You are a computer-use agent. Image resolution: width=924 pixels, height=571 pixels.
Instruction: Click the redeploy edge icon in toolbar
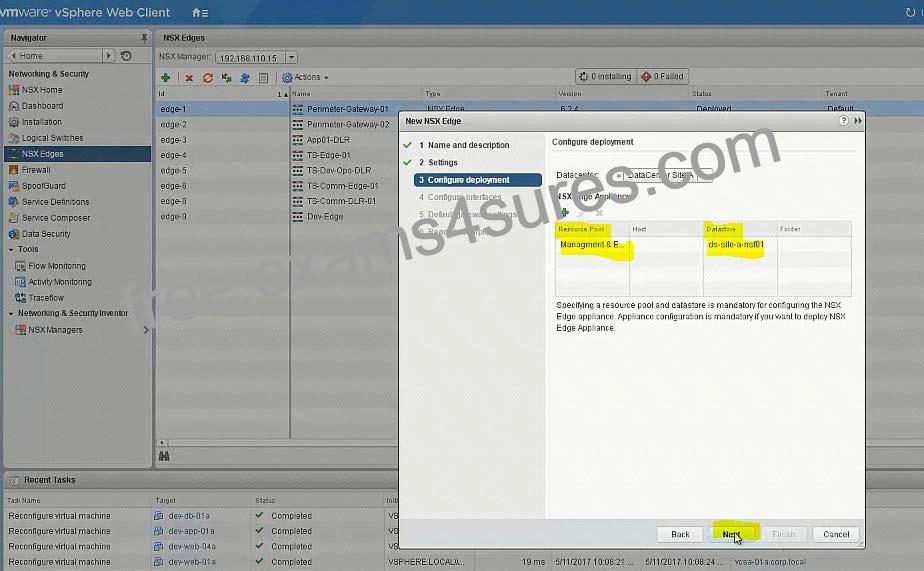point(226,78)
